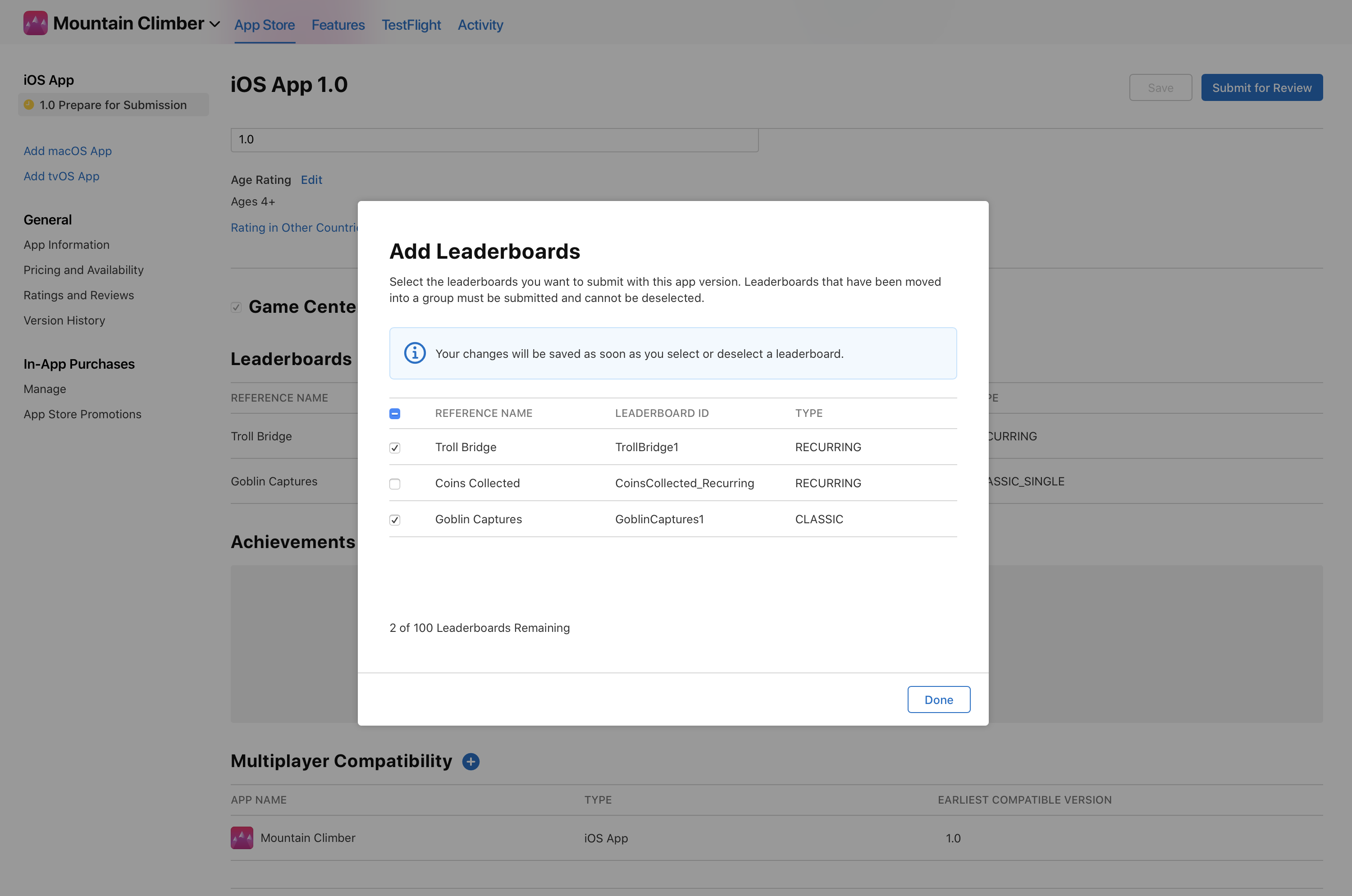Screen dimensions: 1352x896
Task: Click the Mountain Climber app icon
Action: click(35, 23)
